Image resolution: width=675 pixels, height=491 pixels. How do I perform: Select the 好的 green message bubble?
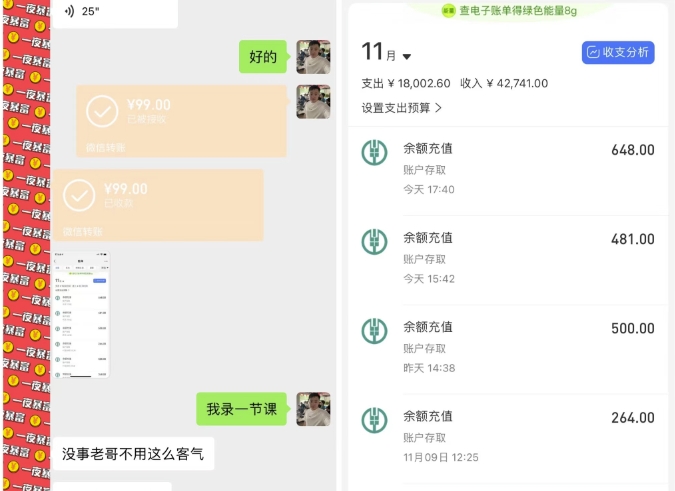pyautogui.click(x=263, y=57)
